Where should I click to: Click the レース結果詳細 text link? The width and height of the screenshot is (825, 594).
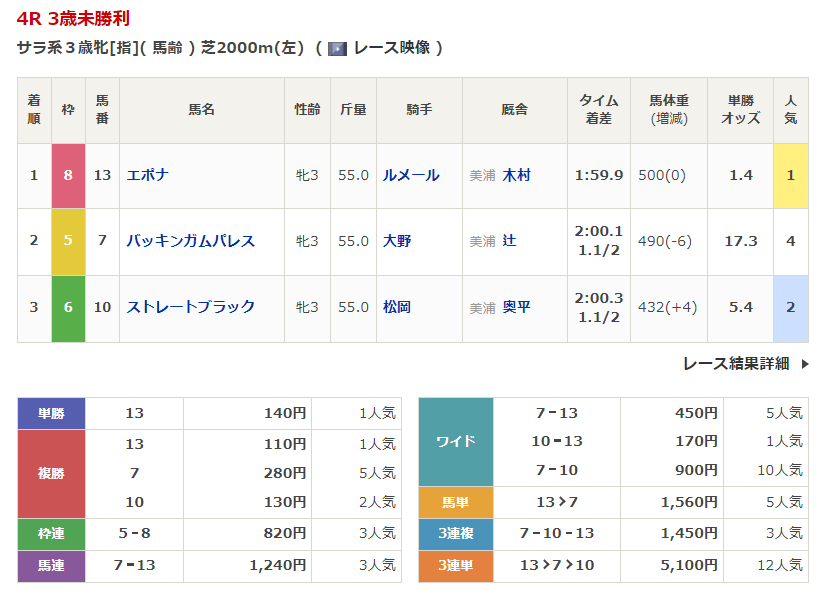(736, 364)
